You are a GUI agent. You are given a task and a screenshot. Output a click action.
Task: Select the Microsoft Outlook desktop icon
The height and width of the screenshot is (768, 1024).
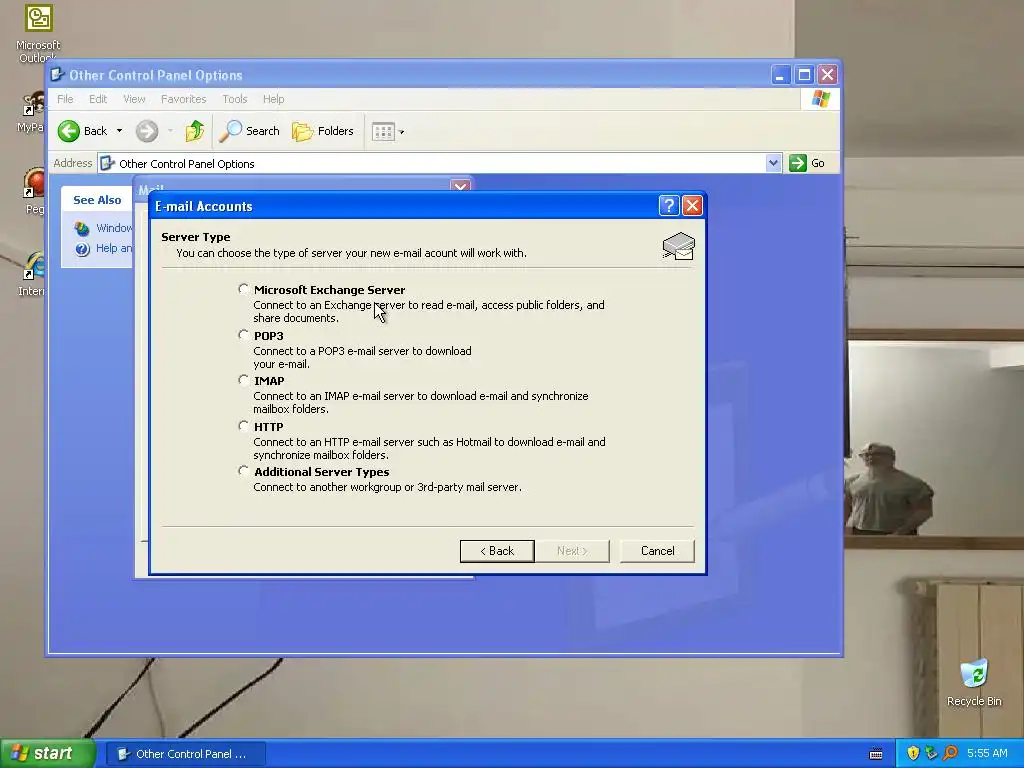38,33
